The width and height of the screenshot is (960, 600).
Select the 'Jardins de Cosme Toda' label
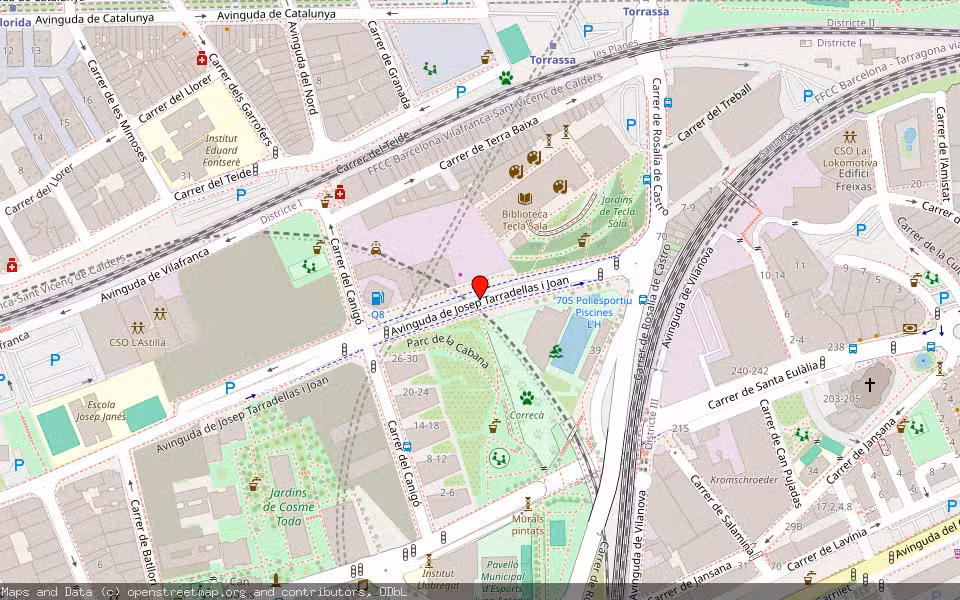pos(288,507)
